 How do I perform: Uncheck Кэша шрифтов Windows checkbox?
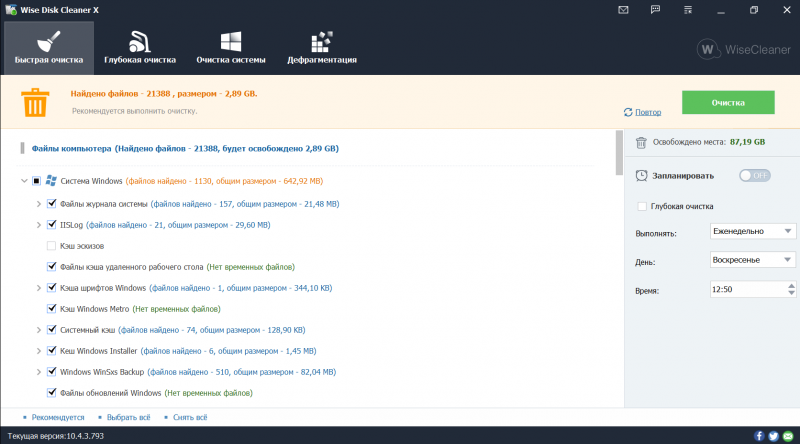(51, 288)
